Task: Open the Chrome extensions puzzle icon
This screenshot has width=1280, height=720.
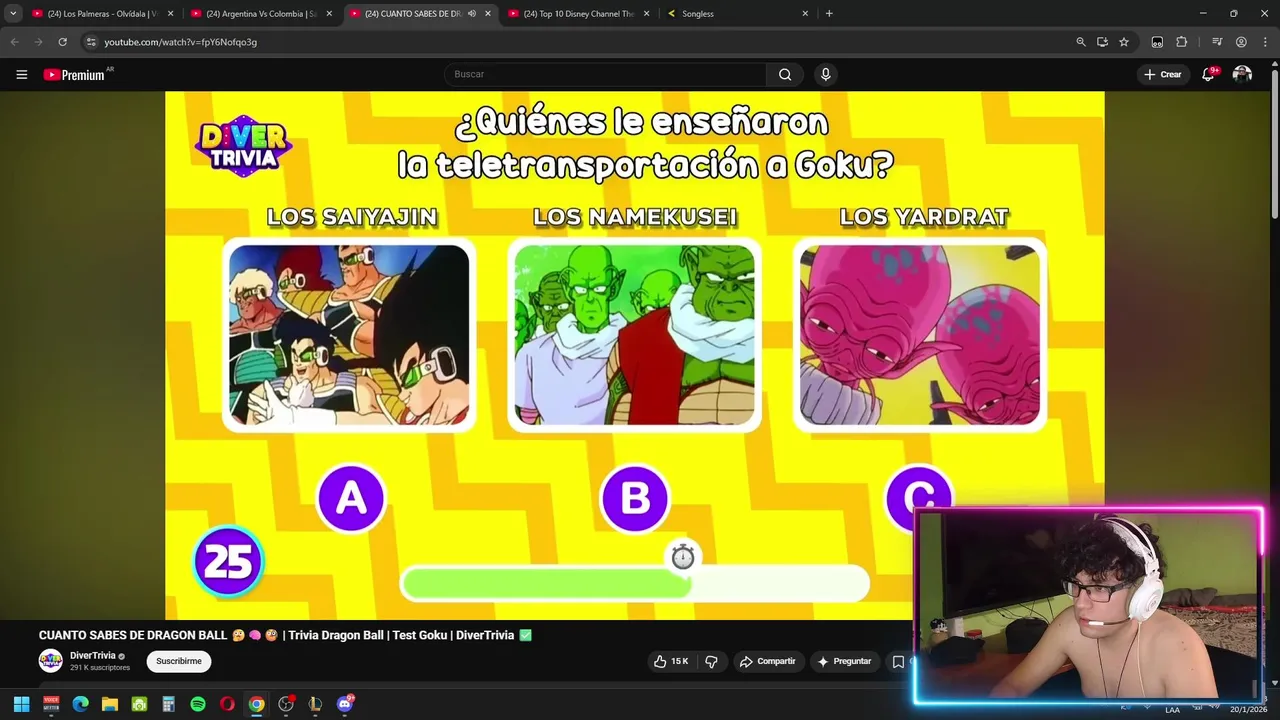Action: (1182, 42)
